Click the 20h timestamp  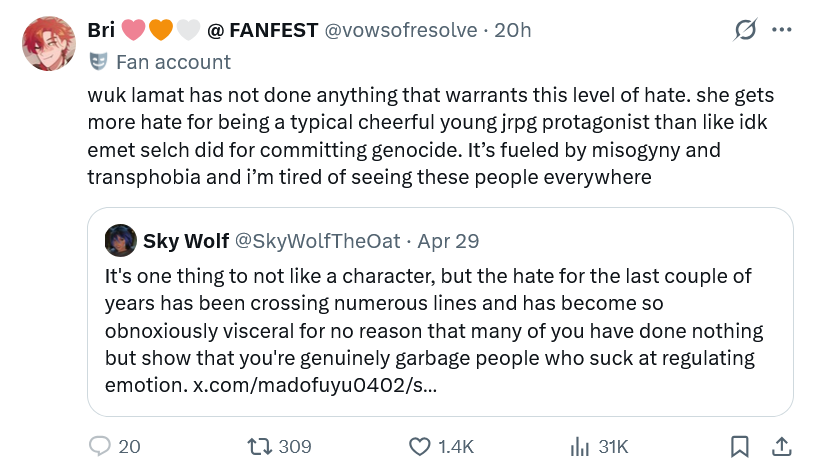512,30
